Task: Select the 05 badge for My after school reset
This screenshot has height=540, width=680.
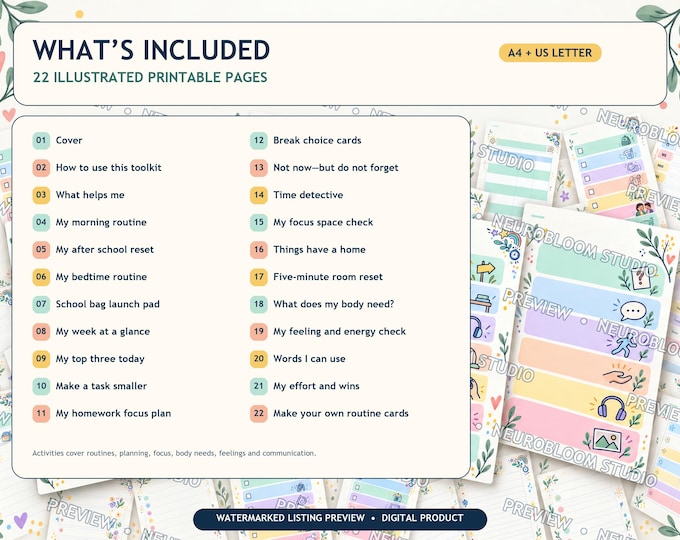Action: coord(41,250)
